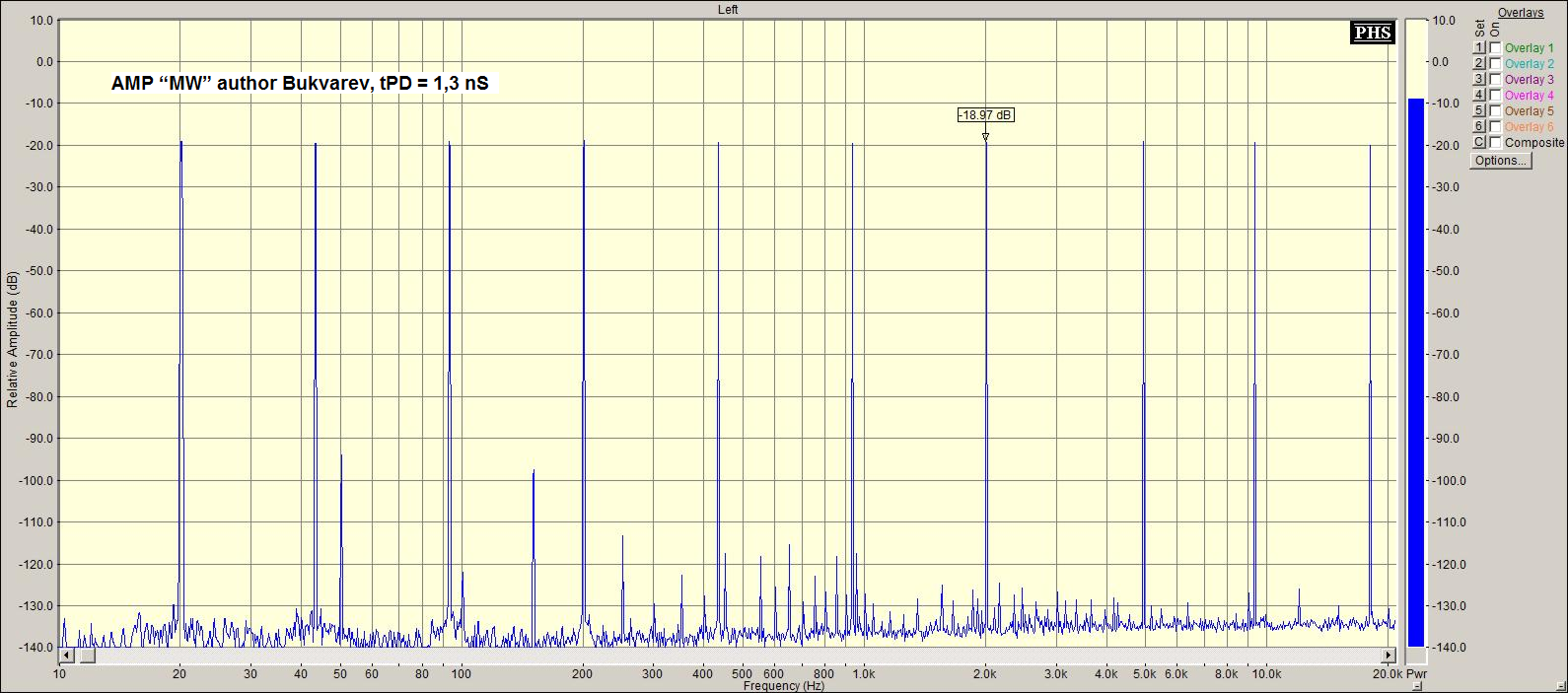Click the Overlay 5 brown label
This screenshot has width=1568, height=693.
pos(1529,111)
